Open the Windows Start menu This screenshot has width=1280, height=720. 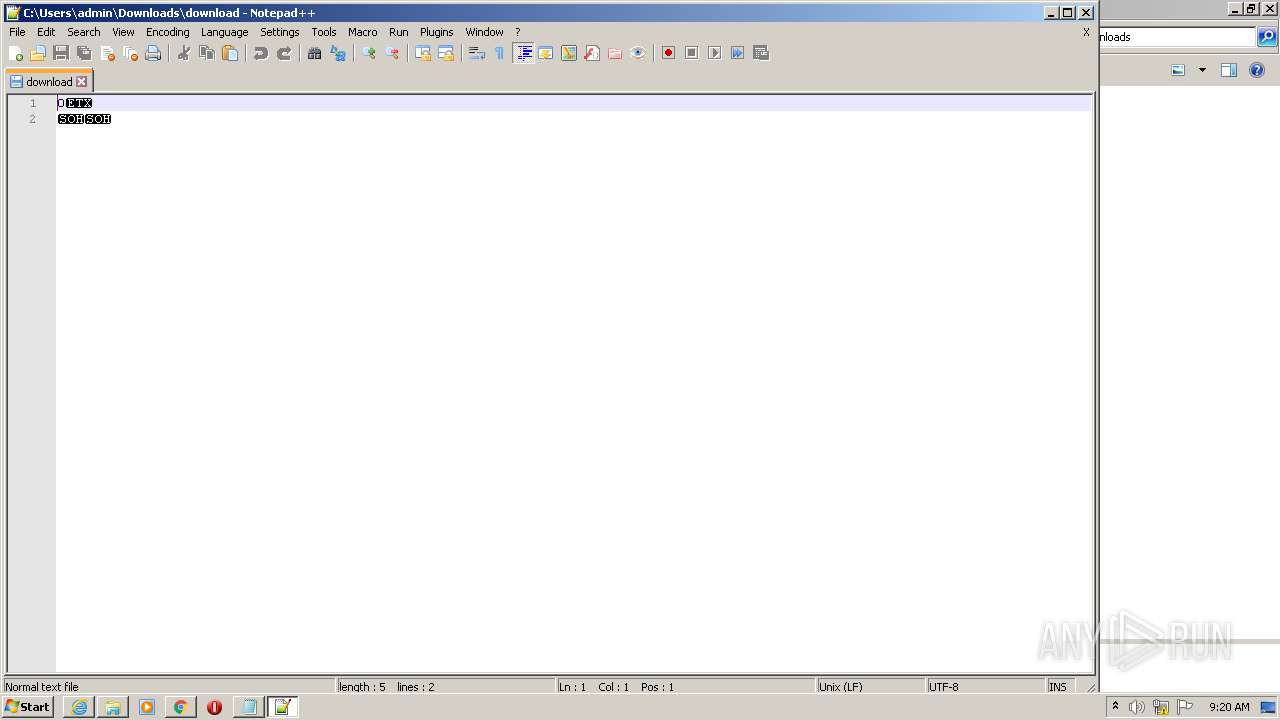pyautogui.click(x=28, y=707)
